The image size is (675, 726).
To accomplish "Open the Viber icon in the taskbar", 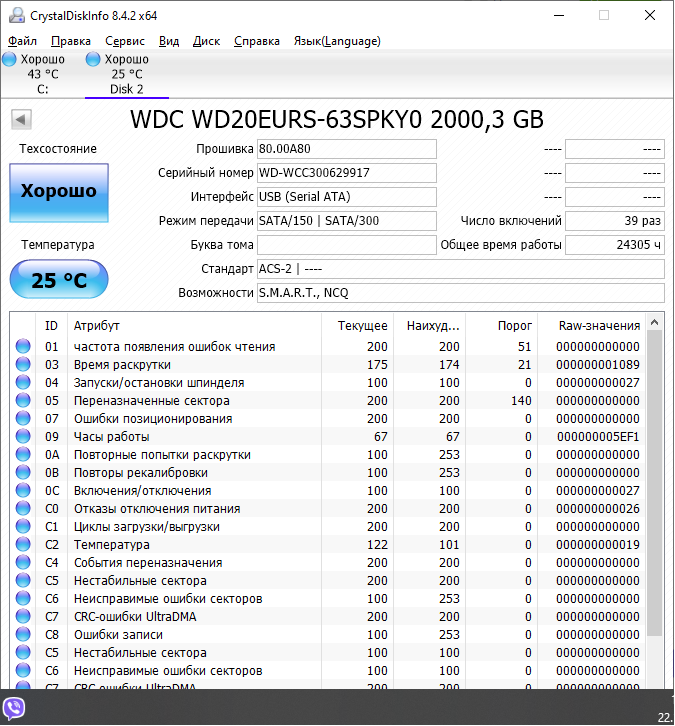I will coord(13,709).
